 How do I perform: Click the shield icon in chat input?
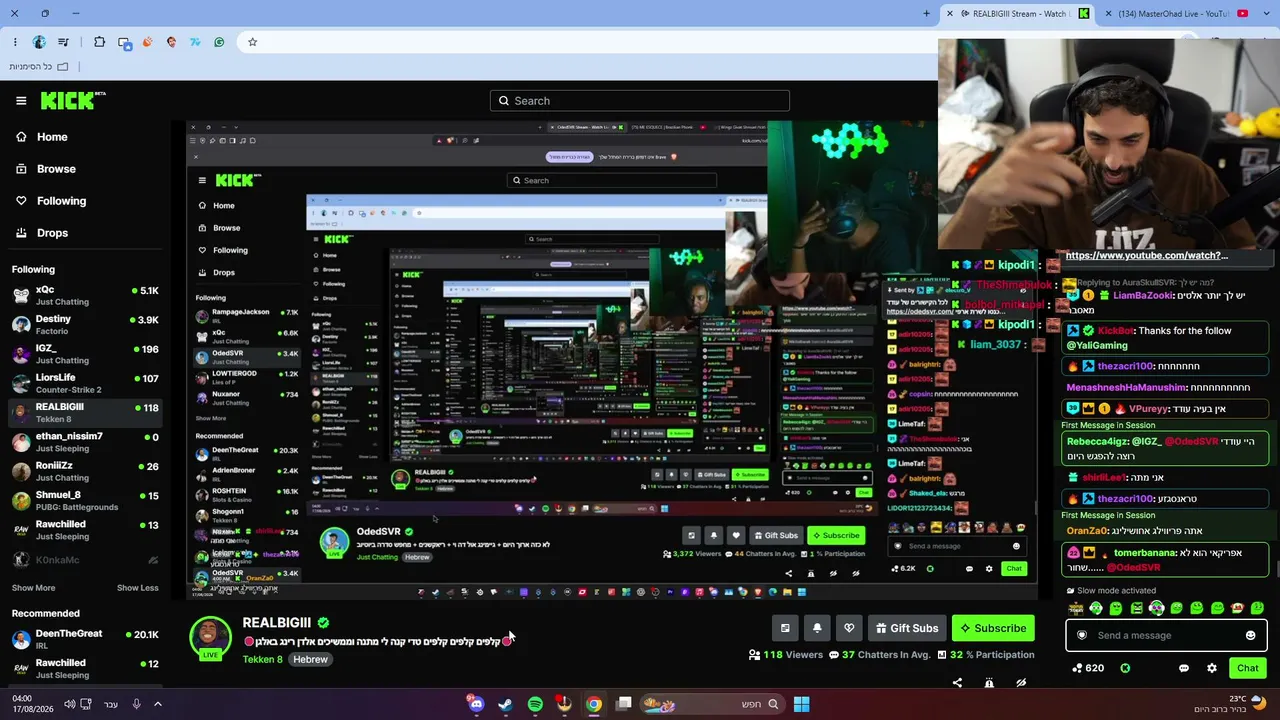tap(1081, 635)
